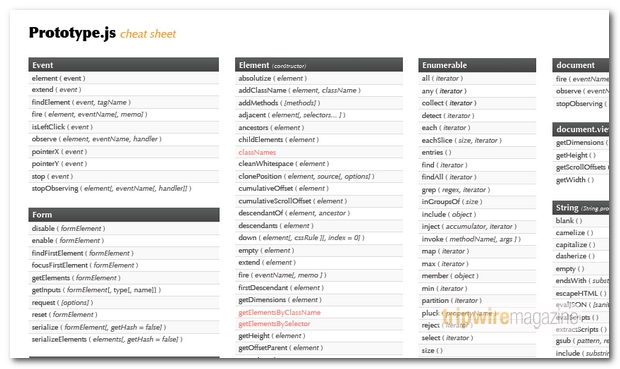Click "childElements ( element )" row

pos(319,140)
